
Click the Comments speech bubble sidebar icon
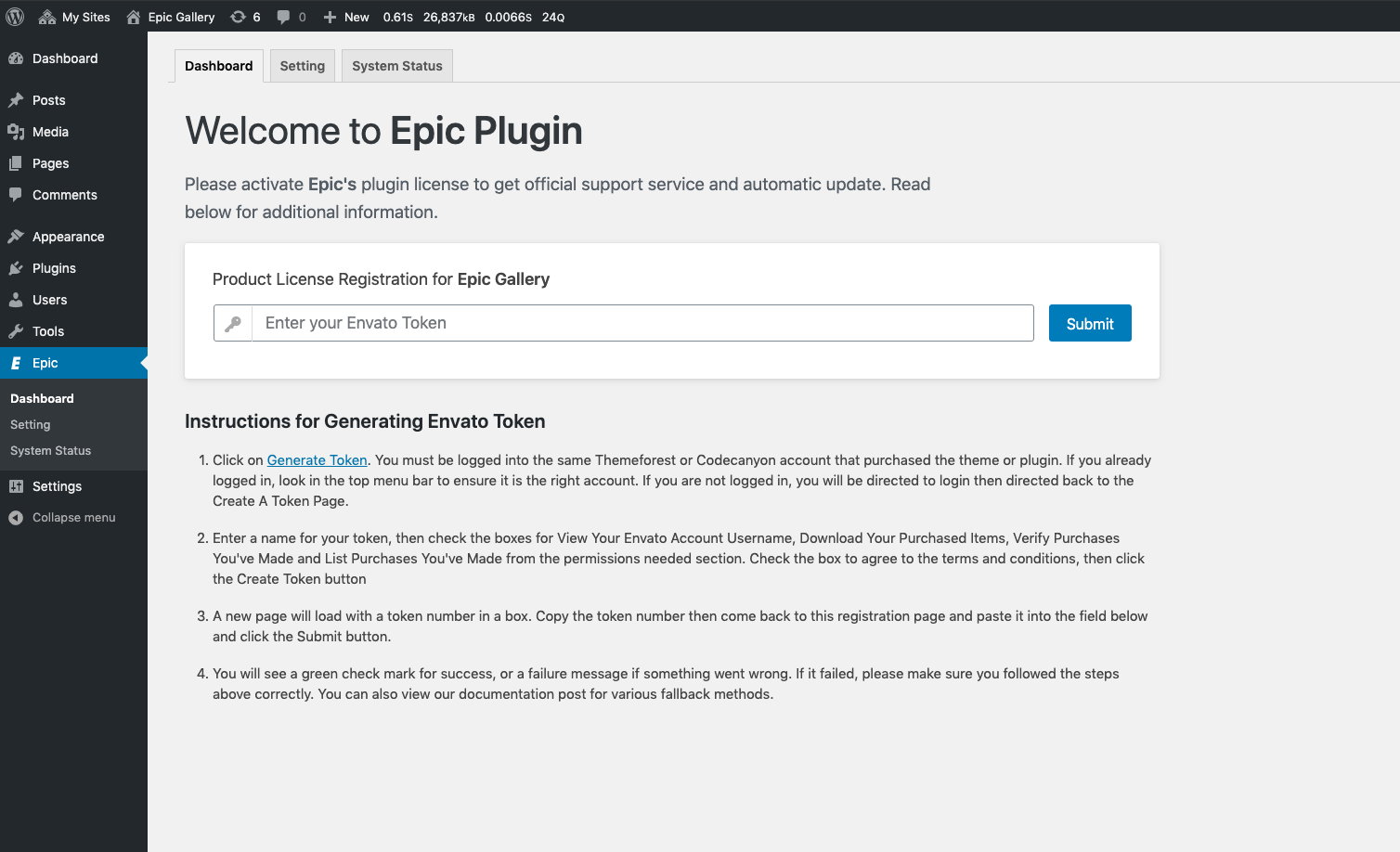point(16,195)
